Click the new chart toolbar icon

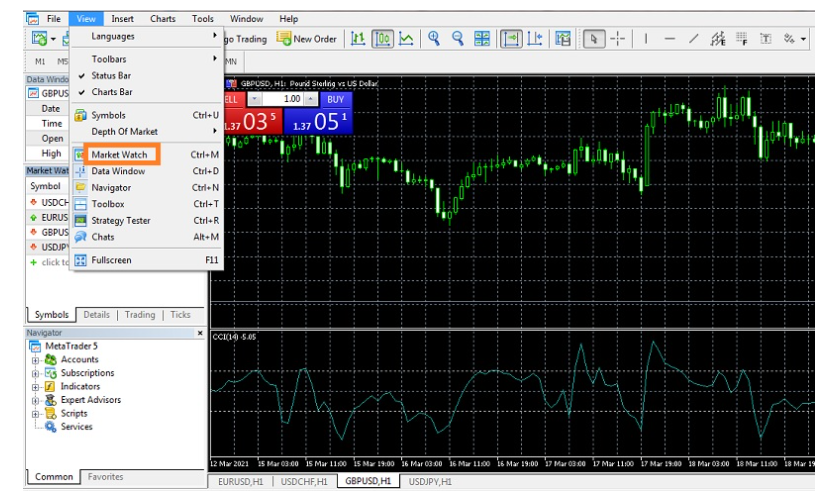click(x=40, y=39)
